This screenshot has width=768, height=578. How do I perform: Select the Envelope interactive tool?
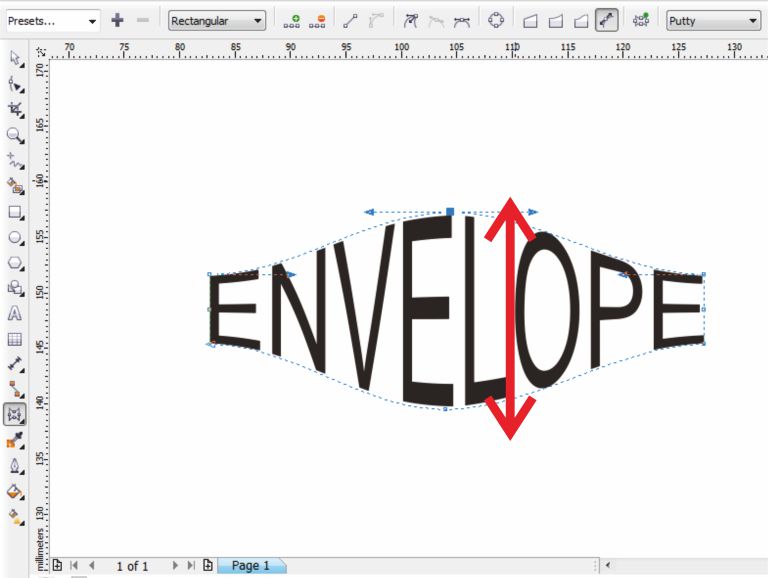tap(15, 415)
